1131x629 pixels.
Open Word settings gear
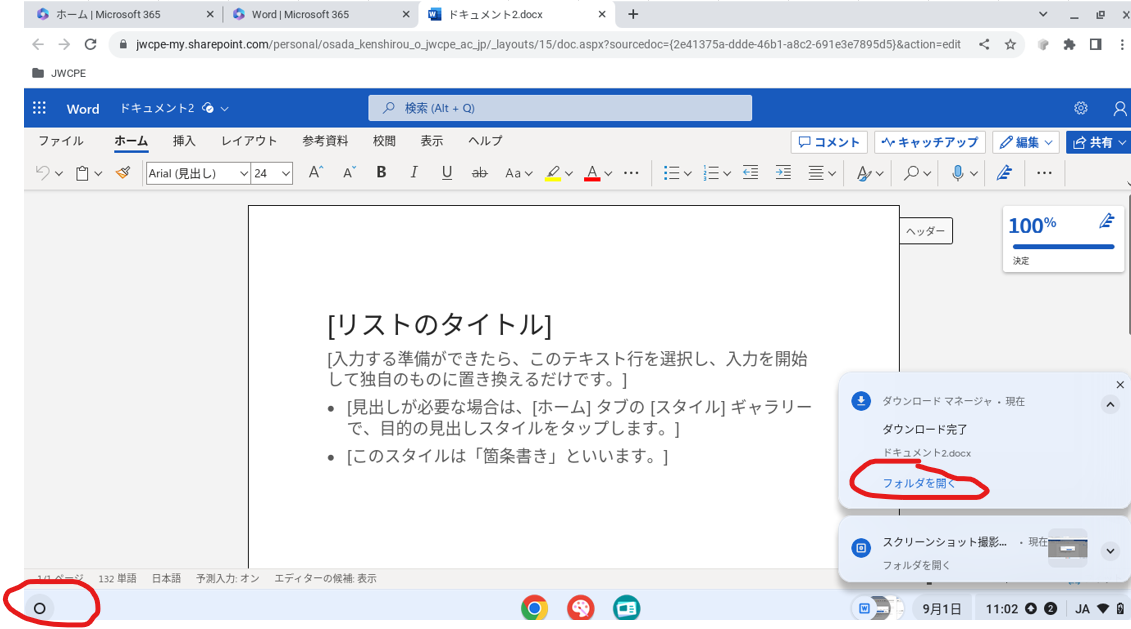coord(1081,108)
